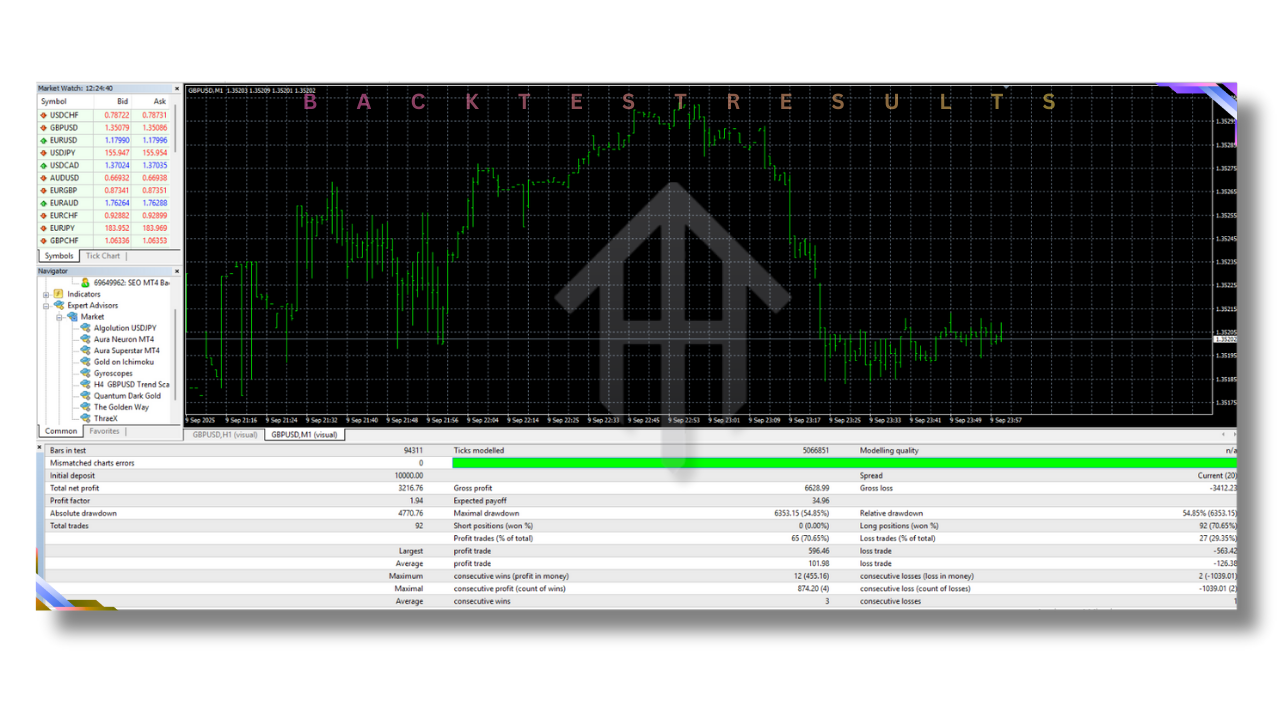Image resolution: width=1280 pixels, height=720 pixels.
Task: Click the EURUSD green diamond icon
Action: point(41,140)
